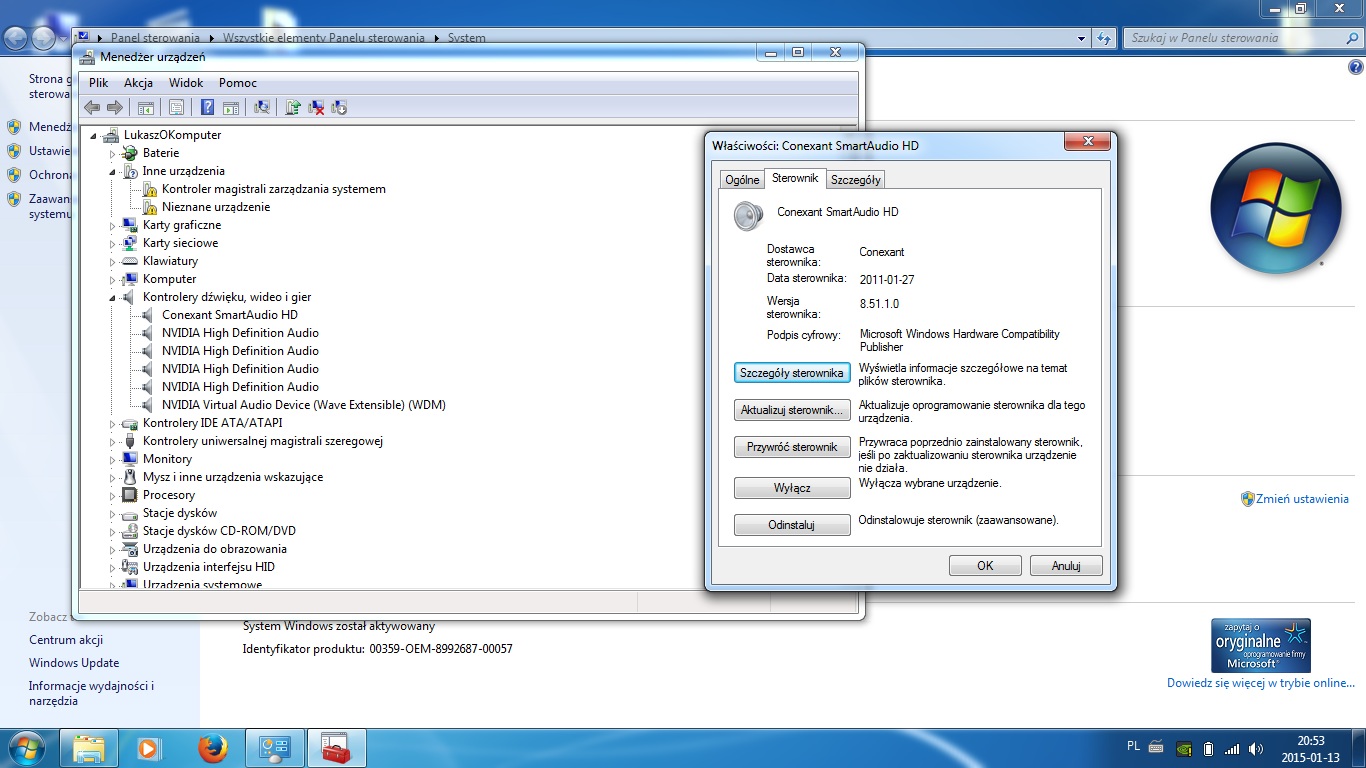Screen dimensions: 1366x768
Task: Switch to the Control Panel taskbar button
Action: coord(274,748)
